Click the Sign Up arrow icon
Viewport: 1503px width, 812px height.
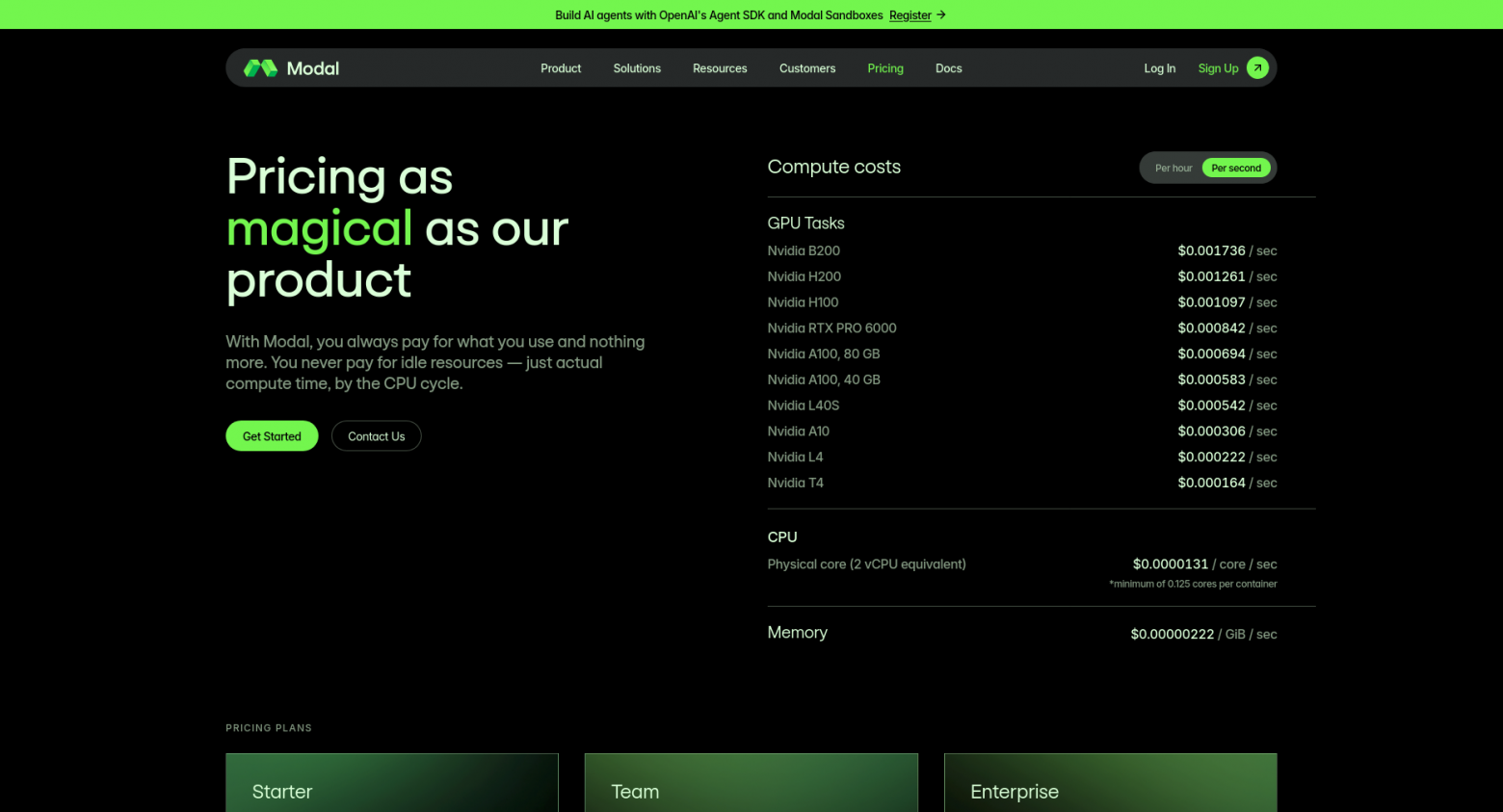tap(1257, 68)
